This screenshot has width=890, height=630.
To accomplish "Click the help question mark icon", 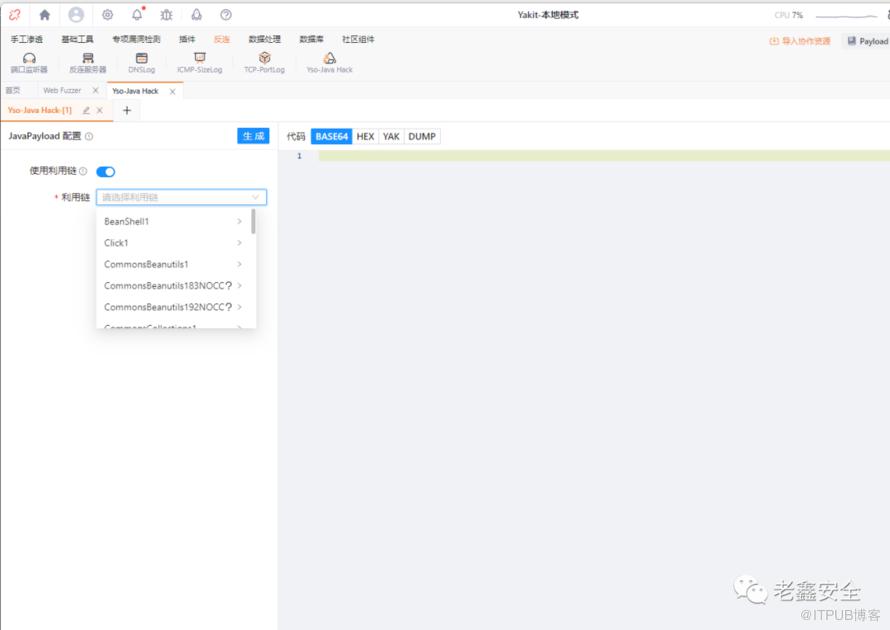I will 226,15.
